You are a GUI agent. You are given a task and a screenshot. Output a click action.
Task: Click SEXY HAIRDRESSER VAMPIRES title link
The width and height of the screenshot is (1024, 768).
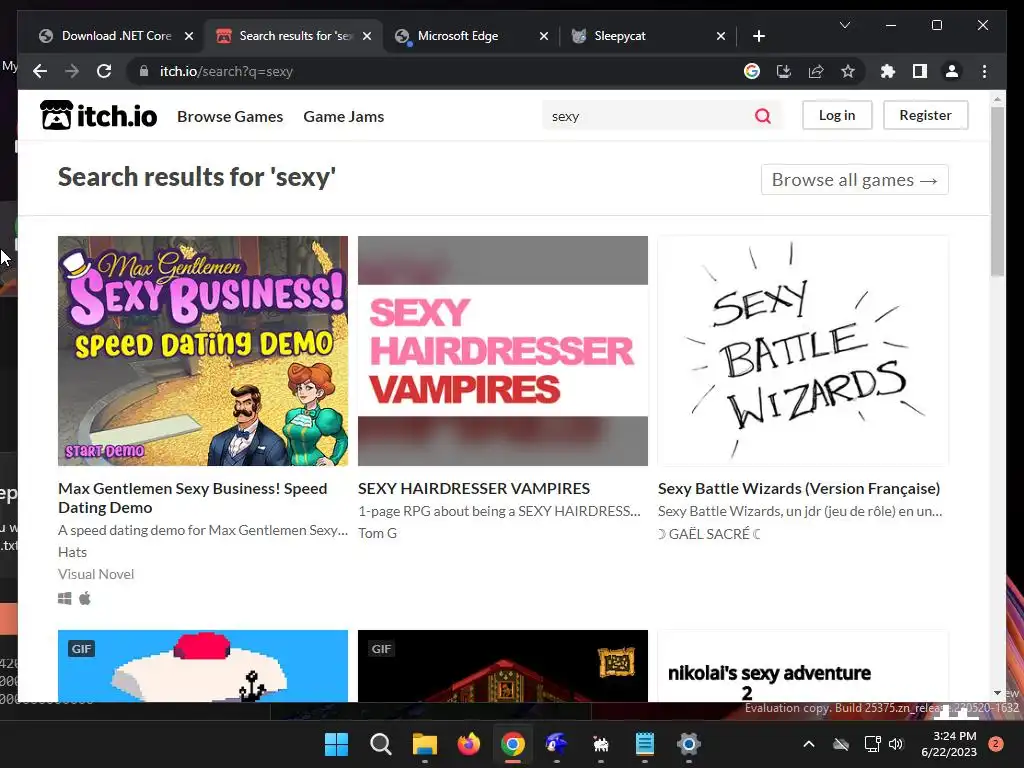[x=473, y=488]
